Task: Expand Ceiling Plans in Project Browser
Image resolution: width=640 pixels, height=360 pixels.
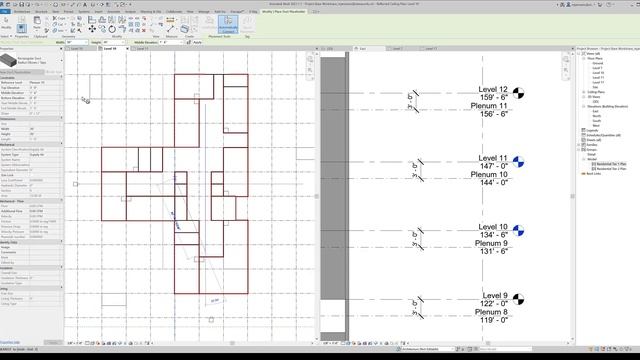Action: 584,92
